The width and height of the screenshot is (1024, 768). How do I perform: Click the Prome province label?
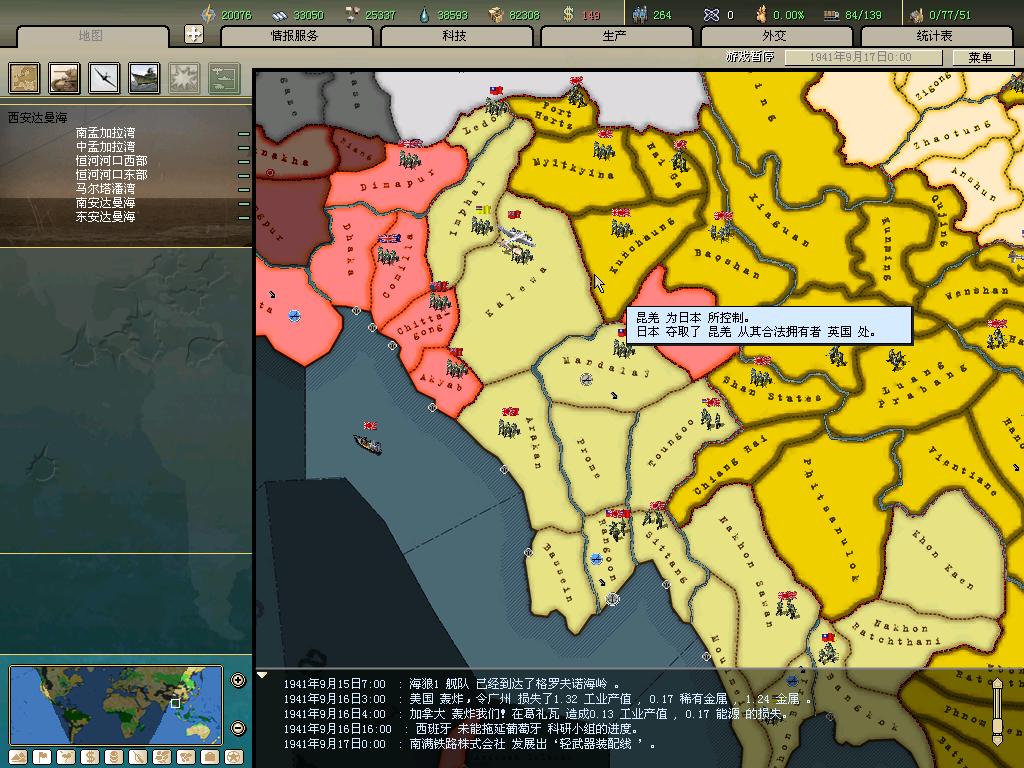[x=589, y=458]
